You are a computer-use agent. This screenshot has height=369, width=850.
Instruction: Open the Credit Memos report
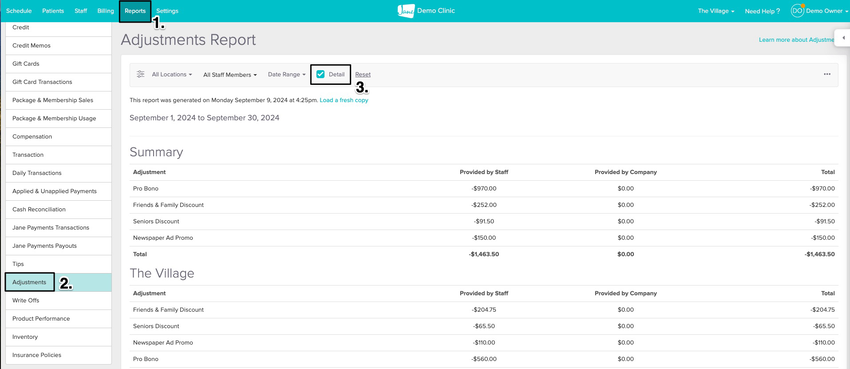point(59,46)
